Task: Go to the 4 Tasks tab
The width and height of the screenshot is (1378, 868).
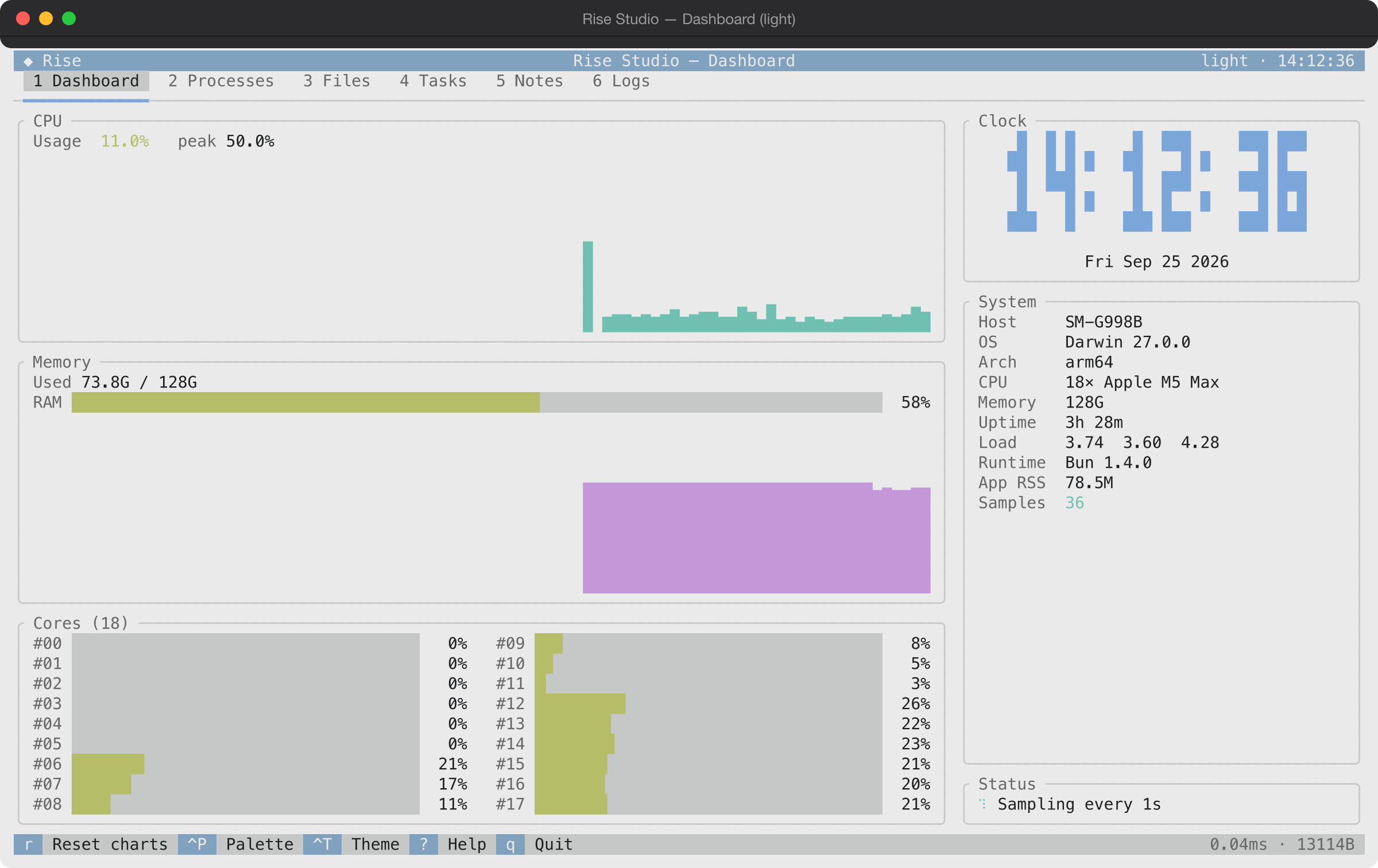Action: pos(433,81)
